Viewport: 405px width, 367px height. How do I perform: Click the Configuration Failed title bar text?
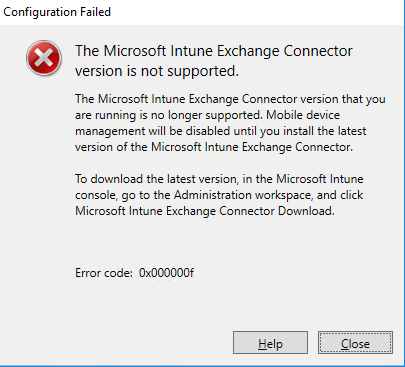[x=57, y=12]
